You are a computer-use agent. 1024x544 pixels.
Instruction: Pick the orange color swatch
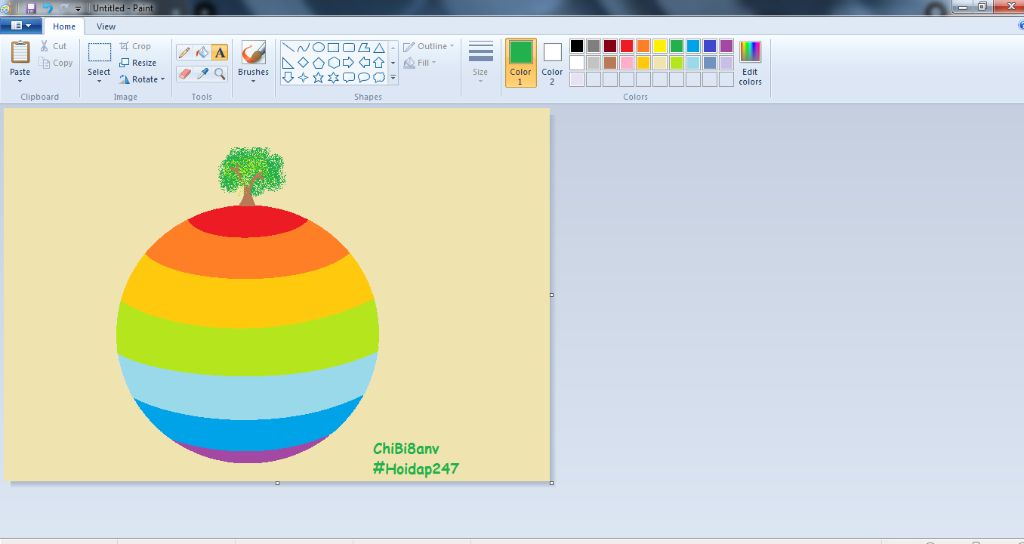643,46
